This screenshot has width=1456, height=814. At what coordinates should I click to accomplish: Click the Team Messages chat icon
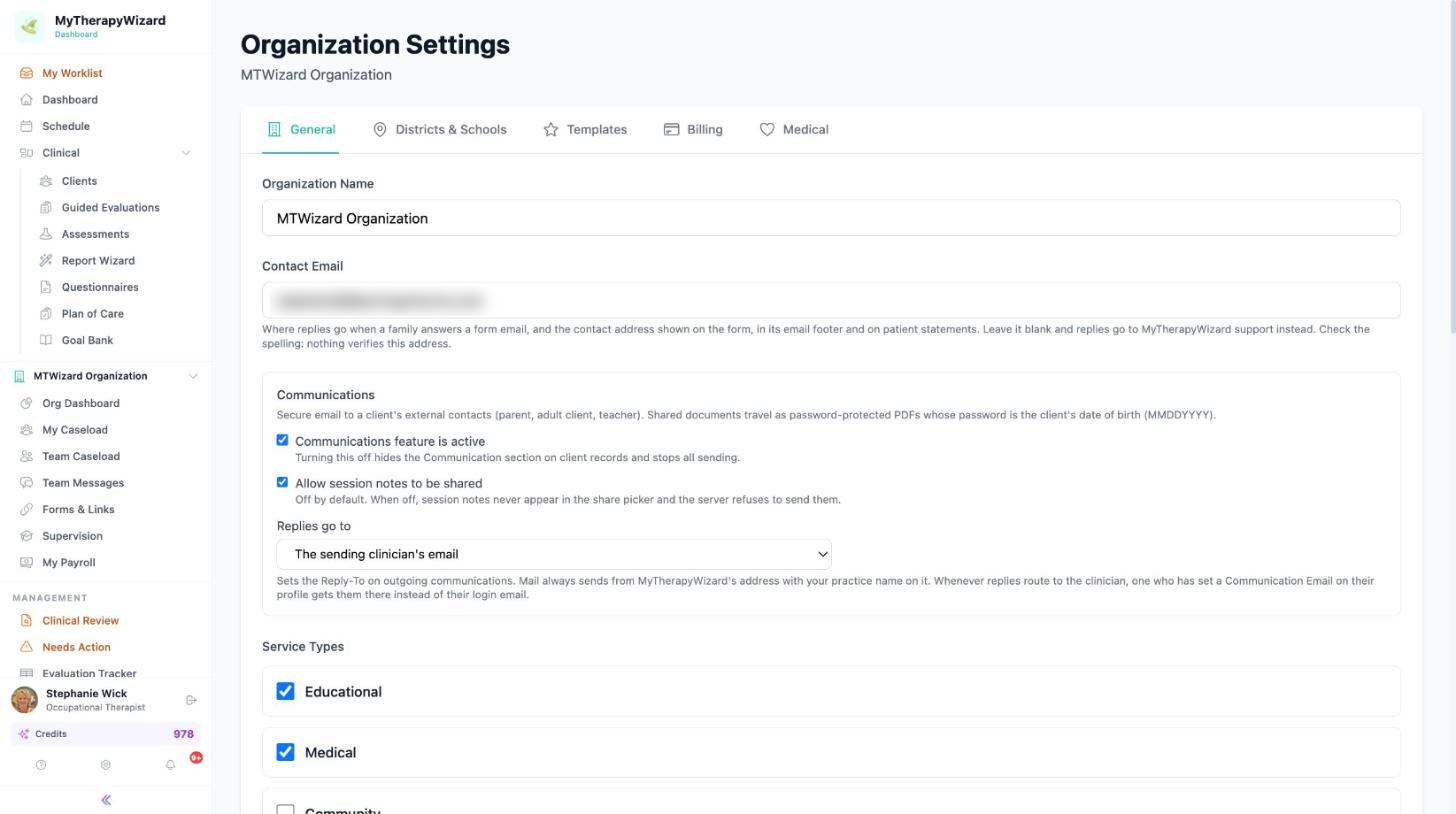click(x=26, y=483)
